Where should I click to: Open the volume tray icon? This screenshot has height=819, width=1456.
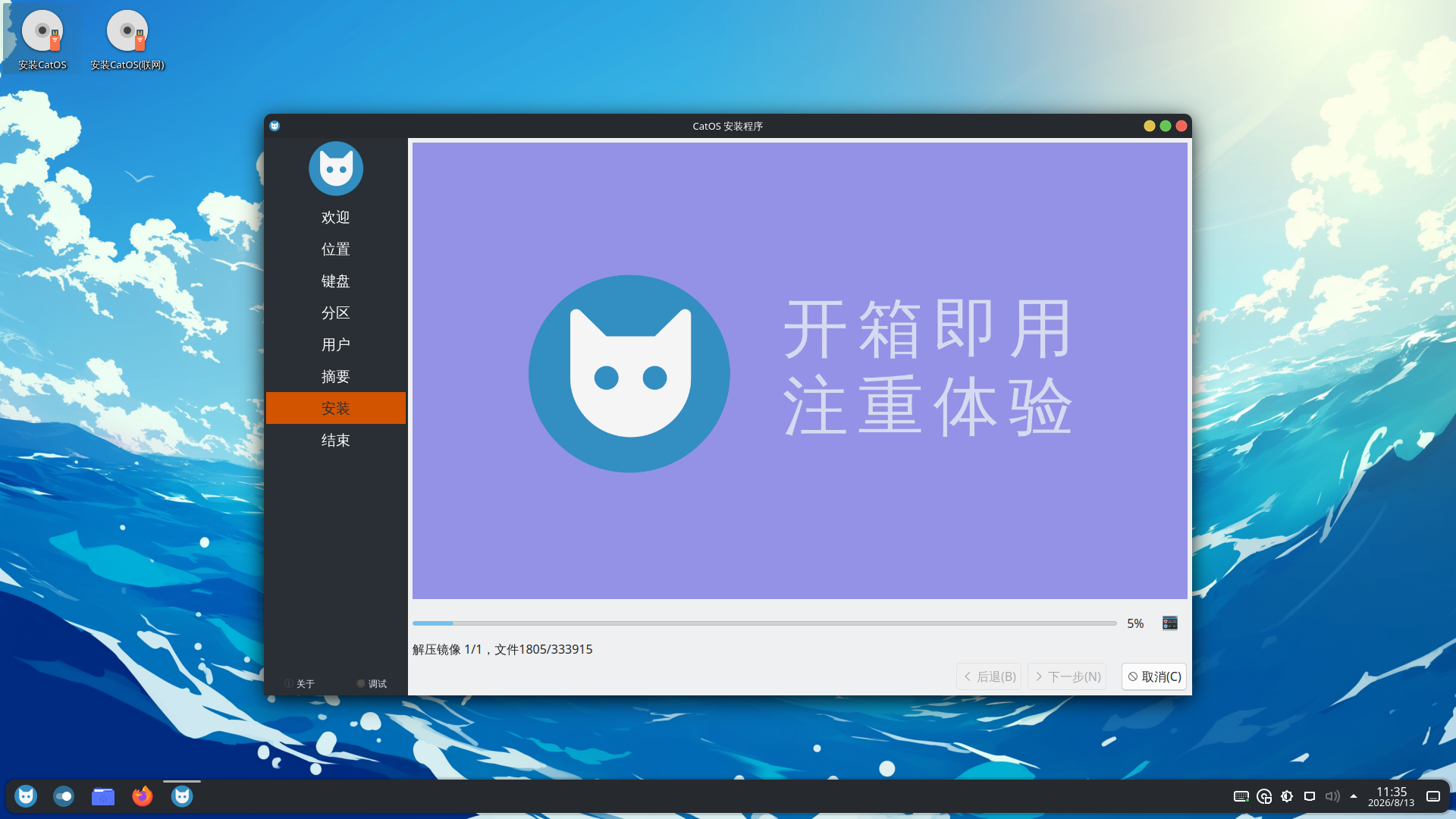pyautogui.click(x=1332, y=796)
